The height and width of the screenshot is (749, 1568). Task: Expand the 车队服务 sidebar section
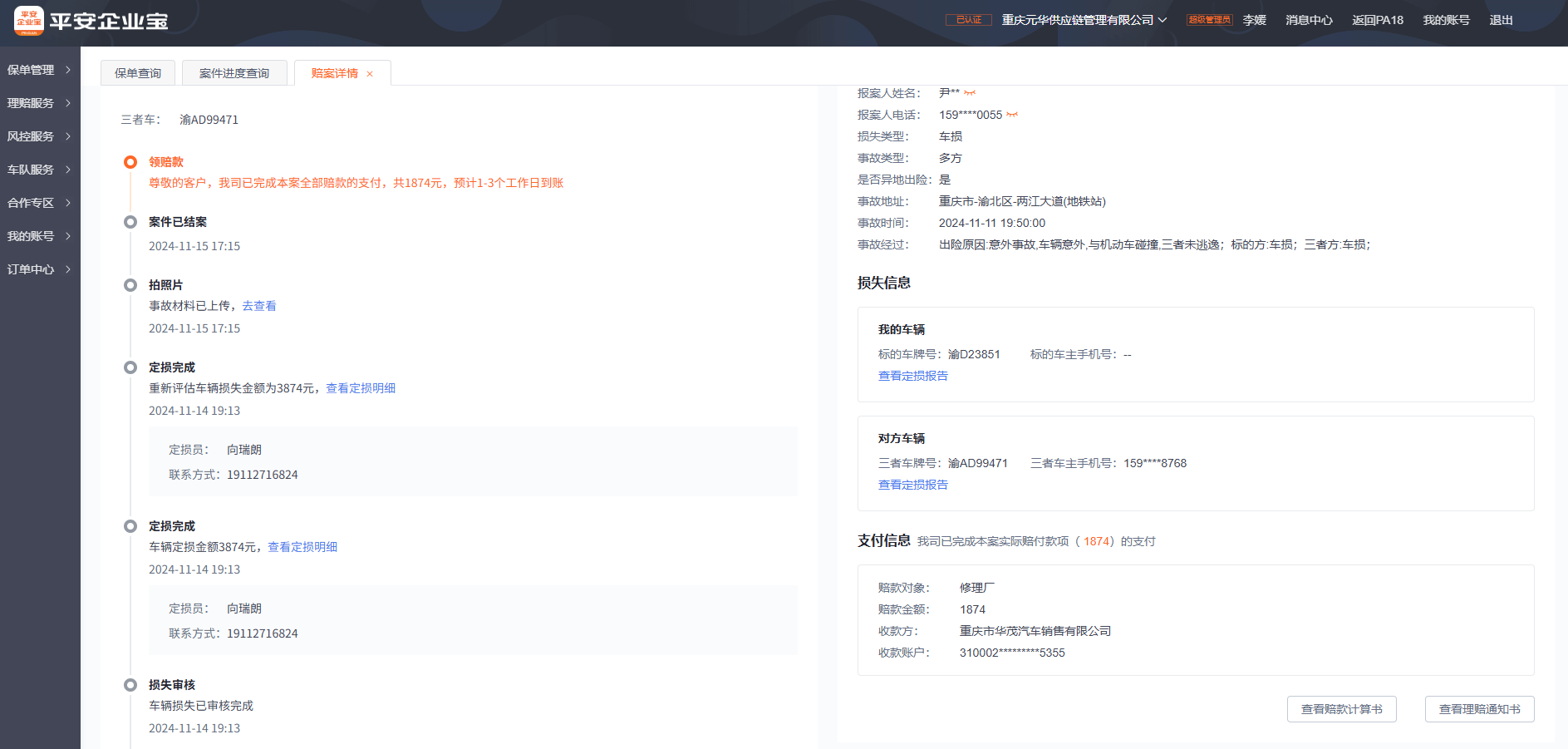[x=39, y=170]
